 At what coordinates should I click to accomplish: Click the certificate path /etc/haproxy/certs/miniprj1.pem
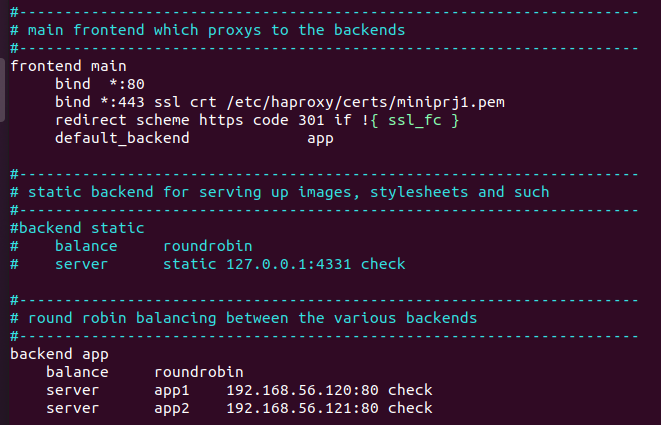[x=365, y=102]
